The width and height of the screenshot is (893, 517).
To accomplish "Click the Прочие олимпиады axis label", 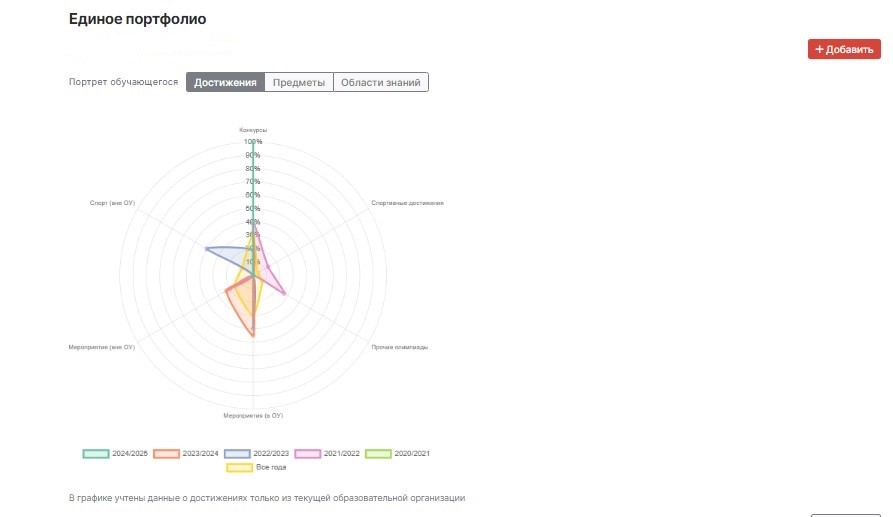I will 399,347.
